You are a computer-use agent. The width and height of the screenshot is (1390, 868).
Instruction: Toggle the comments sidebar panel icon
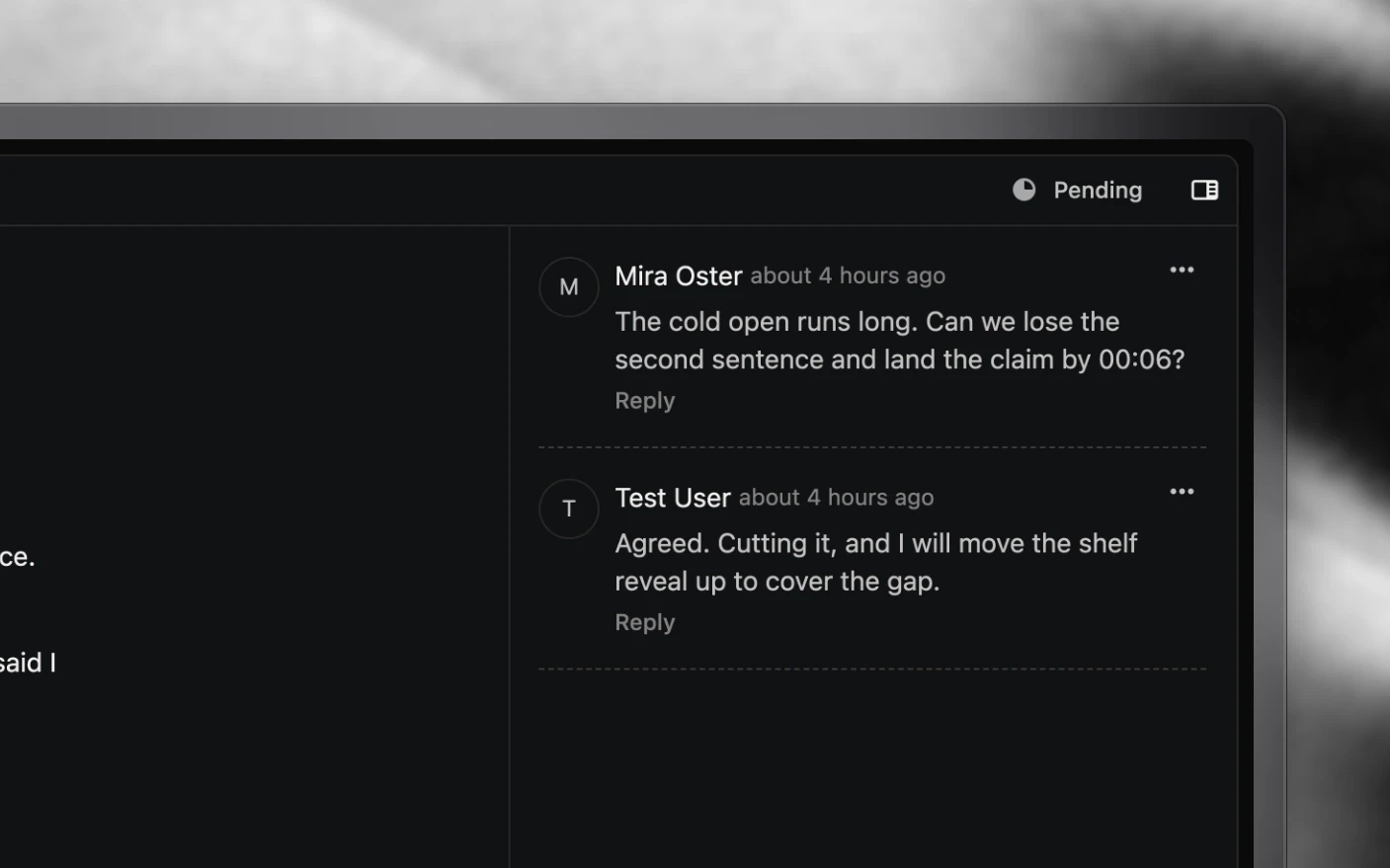[x=1204, y=190]
